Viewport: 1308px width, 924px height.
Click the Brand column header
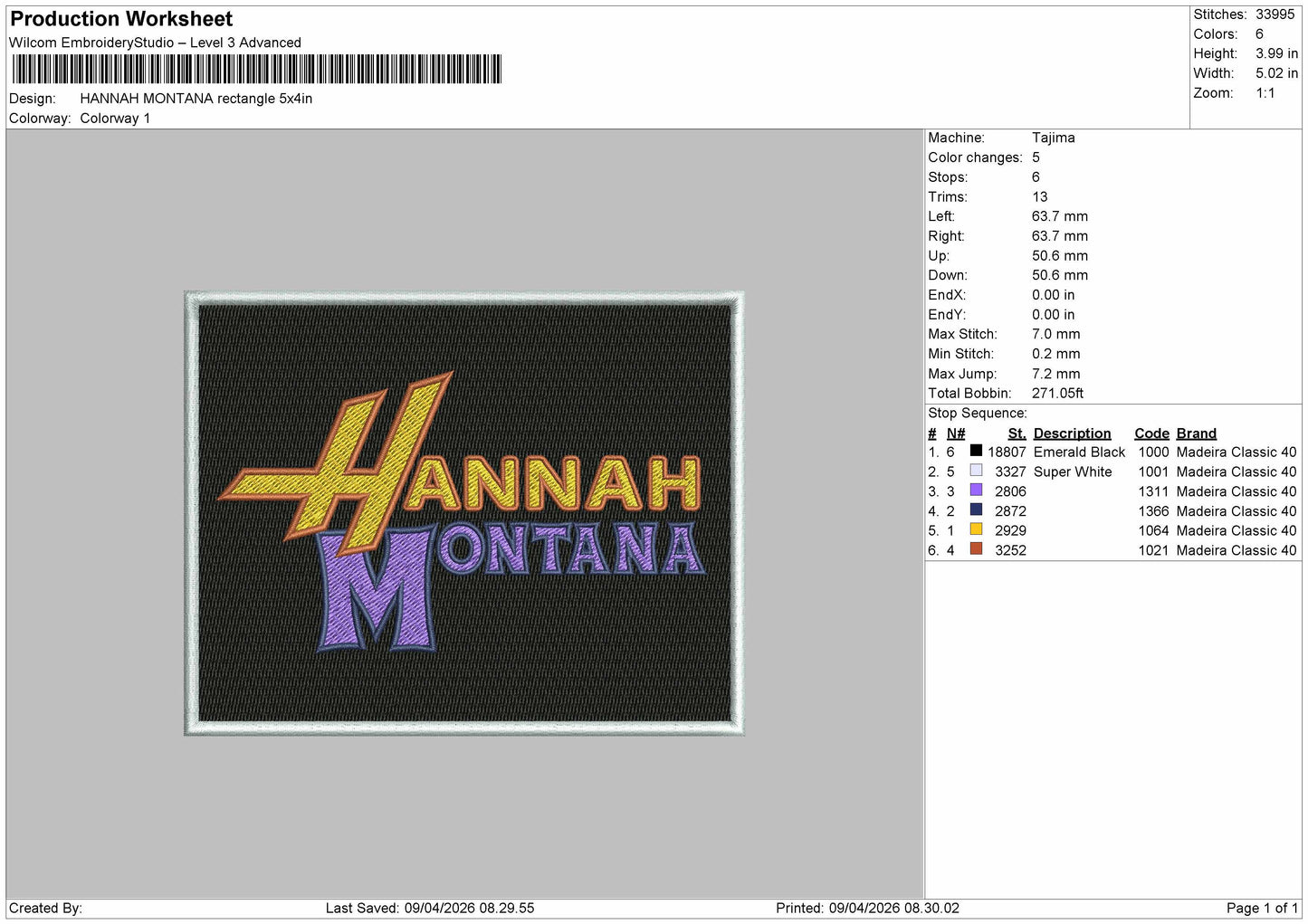(1196, 433)
